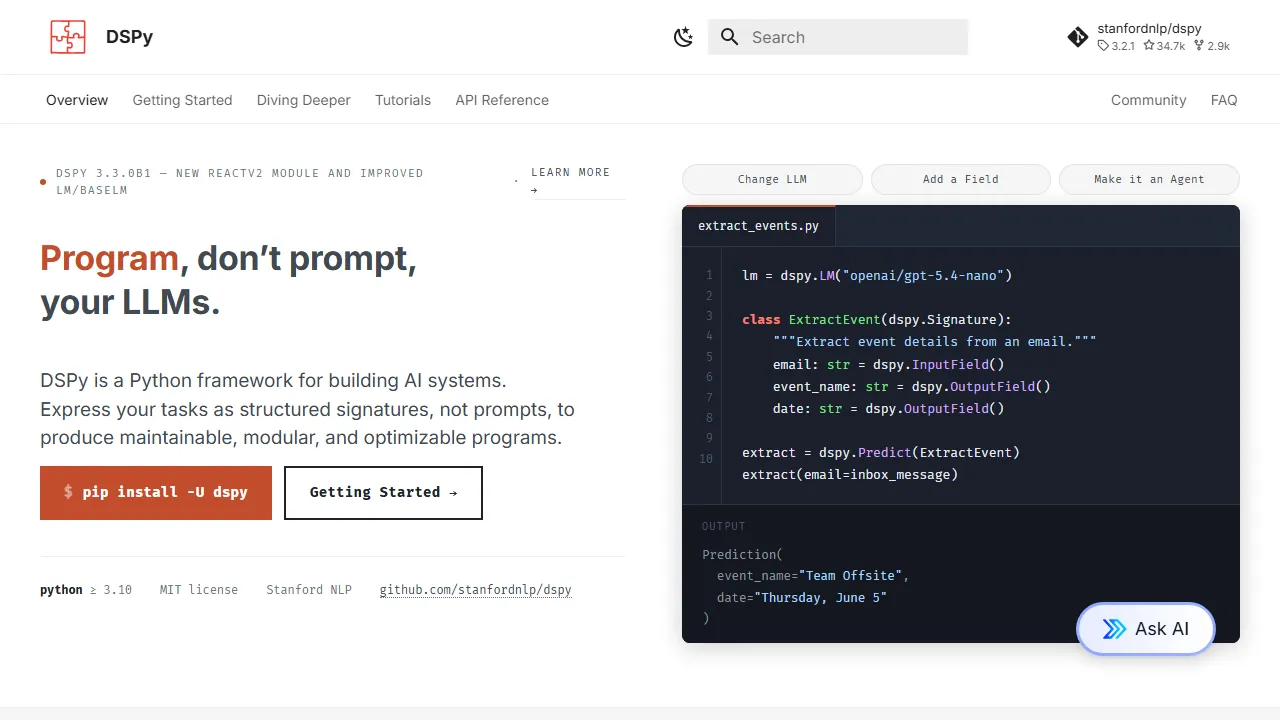Click the extract_events.py file tab

758,226
